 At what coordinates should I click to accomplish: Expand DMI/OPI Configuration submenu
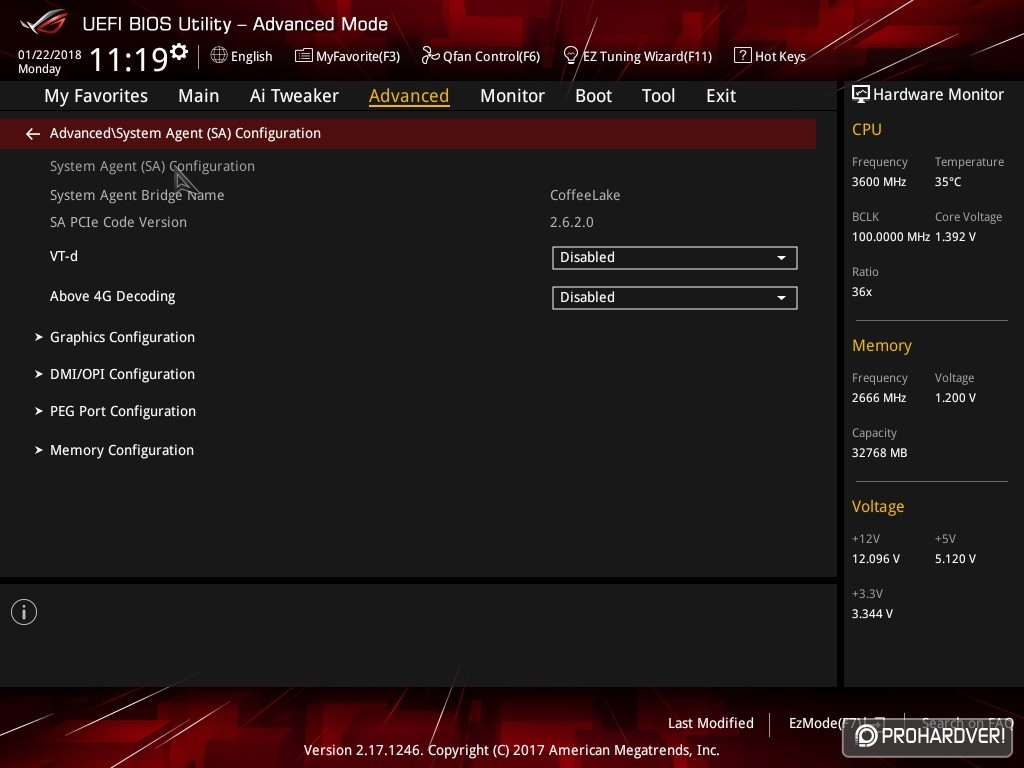pos(122,374)
